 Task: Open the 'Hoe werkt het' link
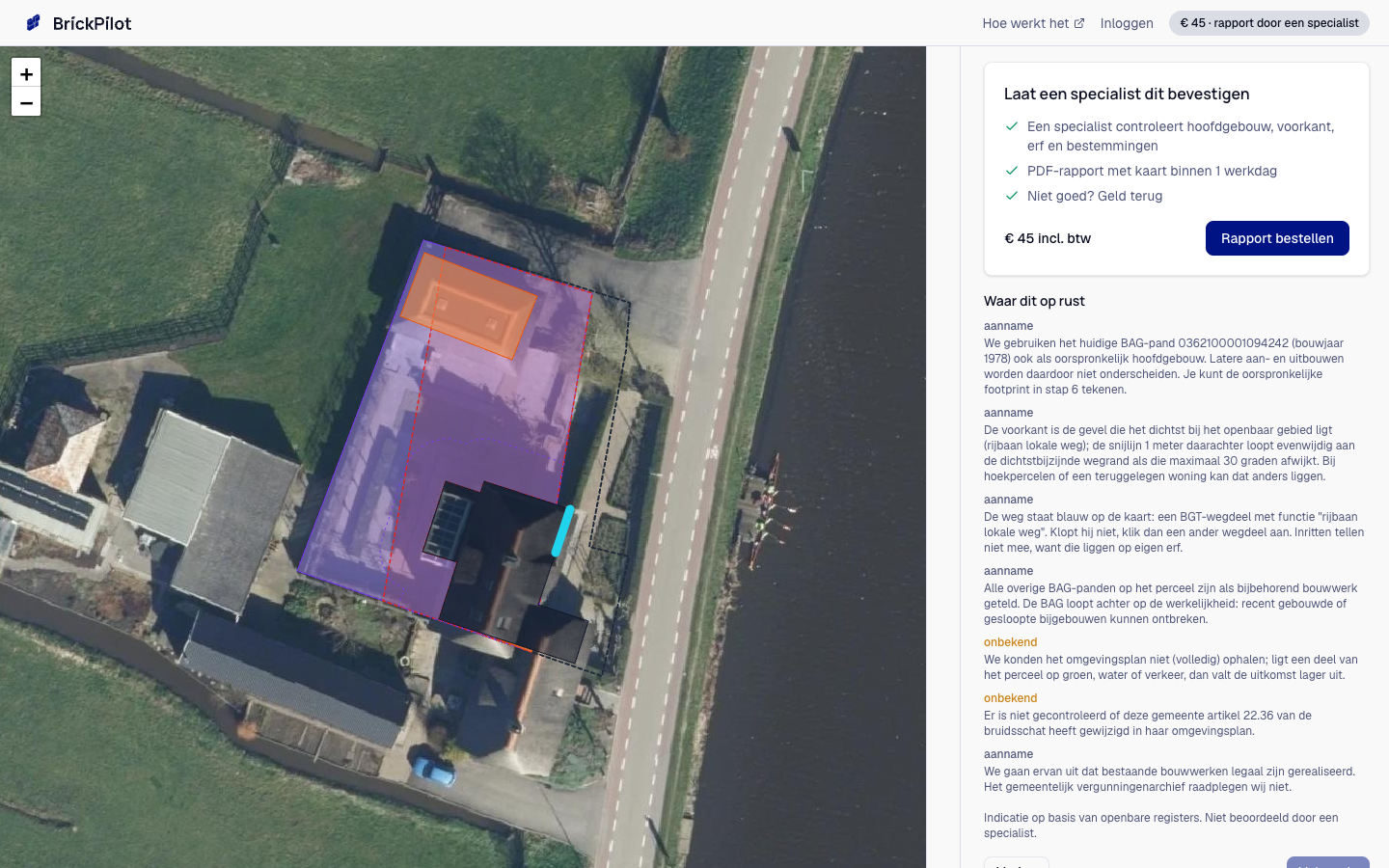click(1033, 23)
